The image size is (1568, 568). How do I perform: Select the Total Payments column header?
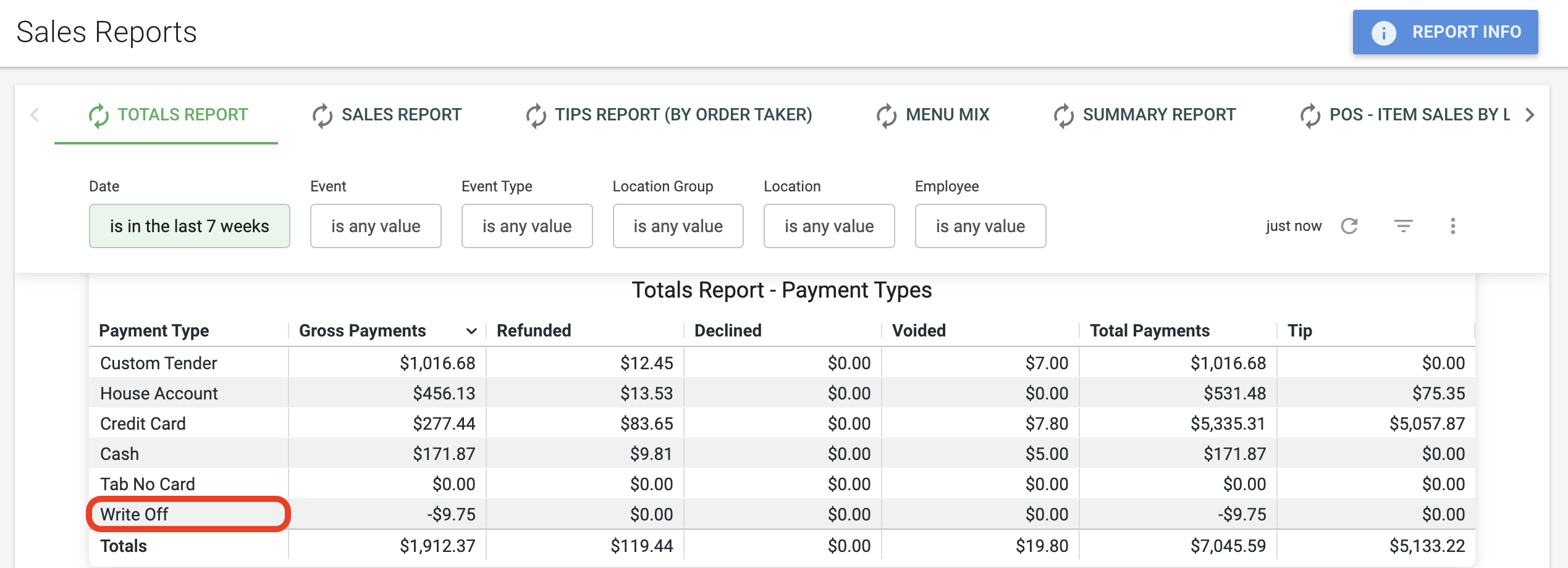click(x=1150, y=331)
